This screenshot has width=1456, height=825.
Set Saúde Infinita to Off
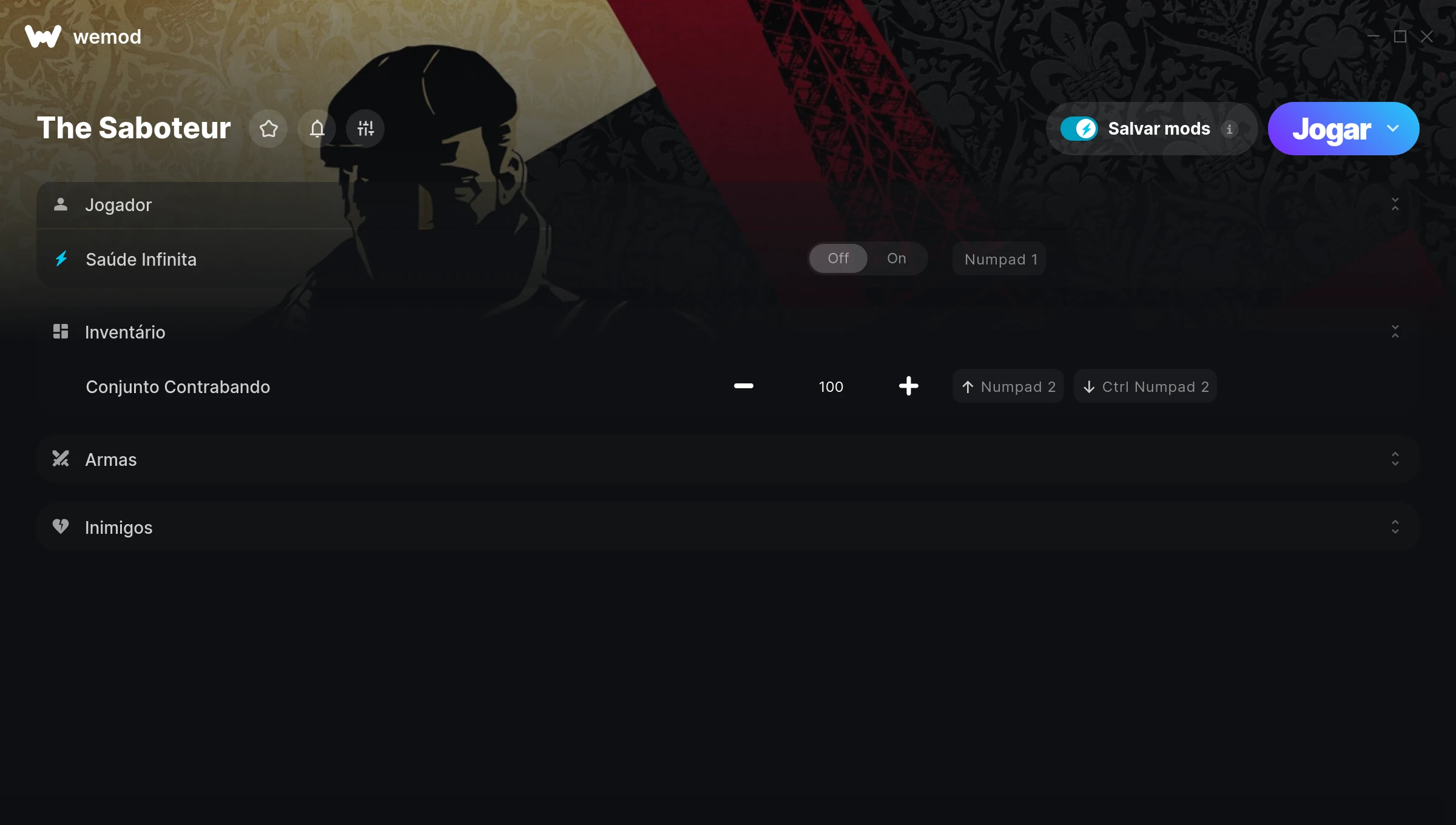pyautogui.click(x=838, y=258)
